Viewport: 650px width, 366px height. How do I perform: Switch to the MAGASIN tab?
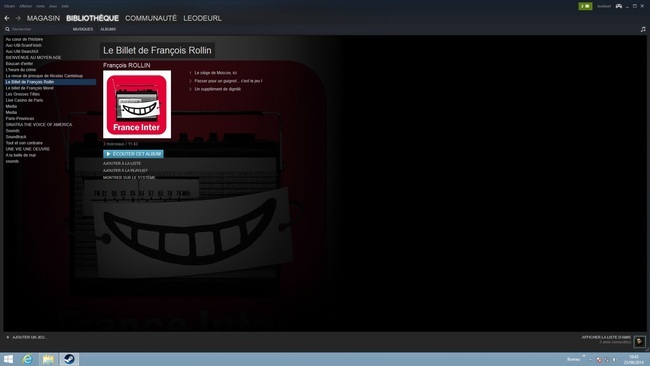43,18
